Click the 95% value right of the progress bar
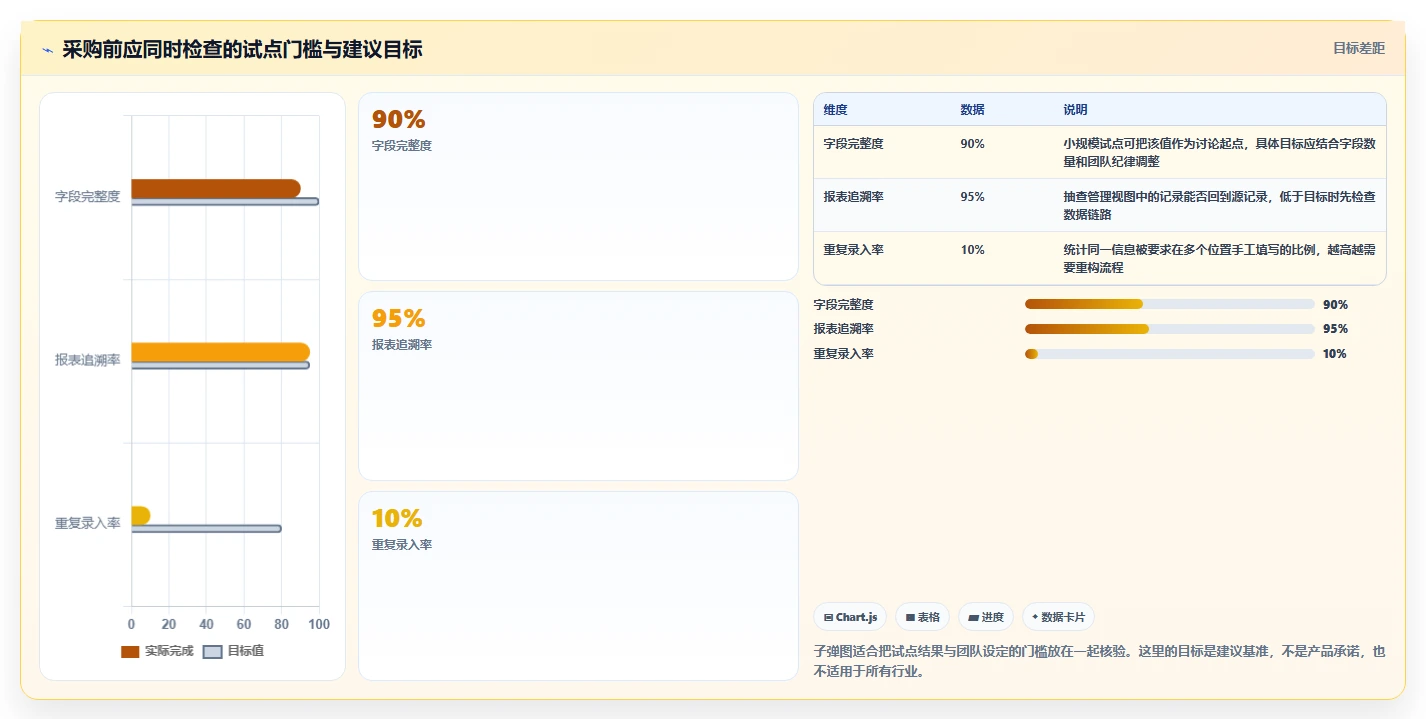Image resolution: width=1426 pixels, height=719 pixels. pyautogui.click(x=1335, y=329)
